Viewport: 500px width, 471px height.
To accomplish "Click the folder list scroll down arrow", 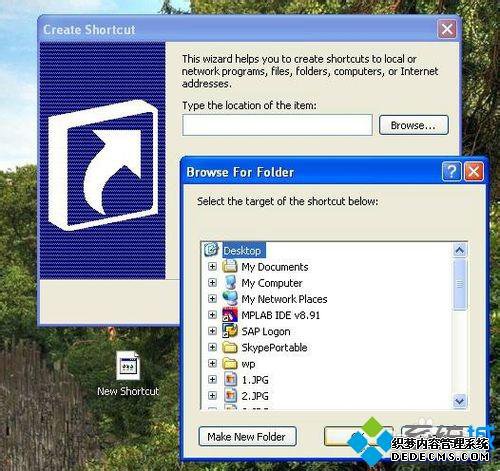I will [x=460, y=400].
